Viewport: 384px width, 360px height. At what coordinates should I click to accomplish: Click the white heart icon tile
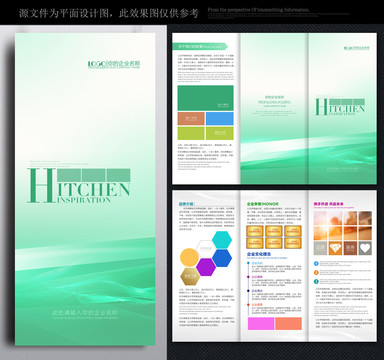tap(365, 248)
